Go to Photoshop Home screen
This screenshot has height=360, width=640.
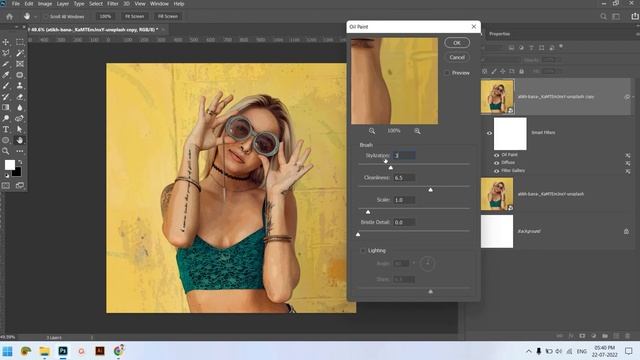(x=9, y=16)
